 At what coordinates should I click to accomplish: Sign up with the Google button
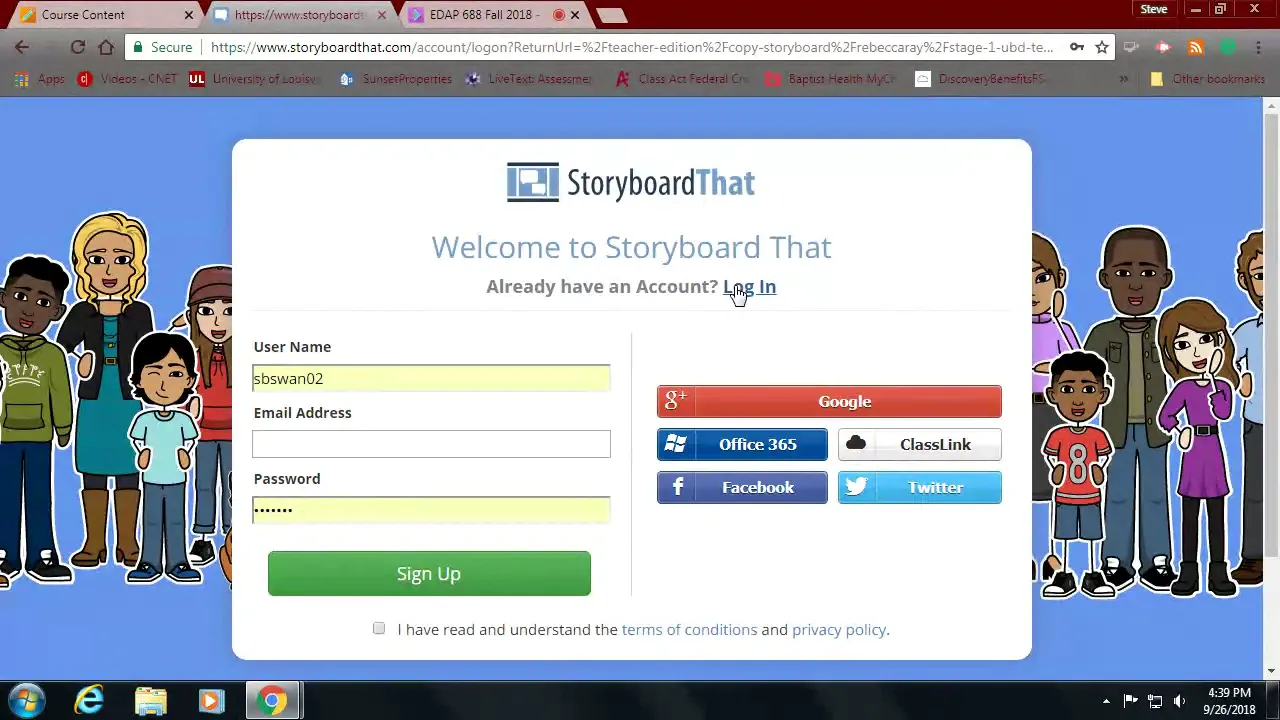829,401
